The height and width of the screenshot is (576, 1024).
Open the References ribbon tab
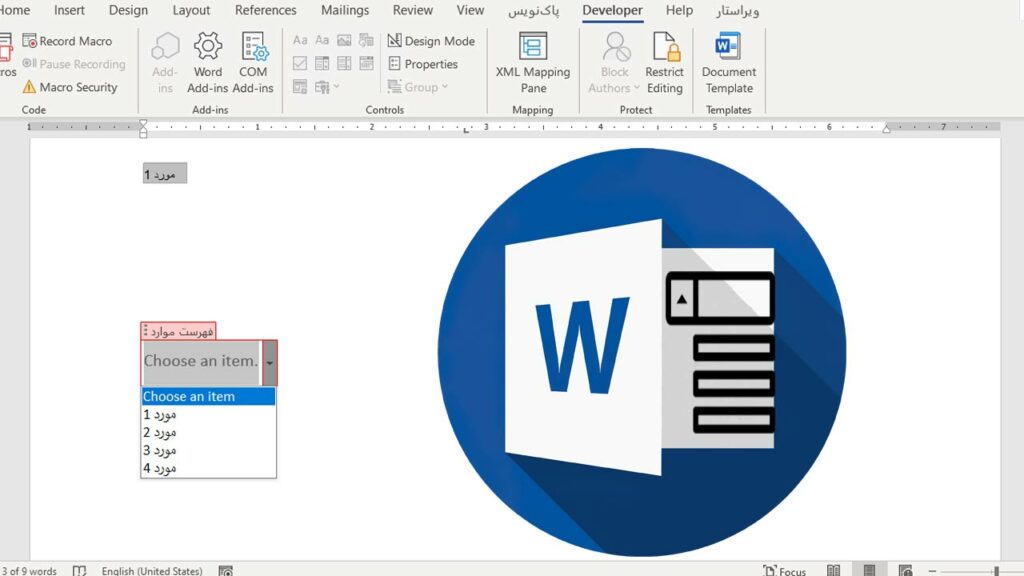click(x=265, y=10)
